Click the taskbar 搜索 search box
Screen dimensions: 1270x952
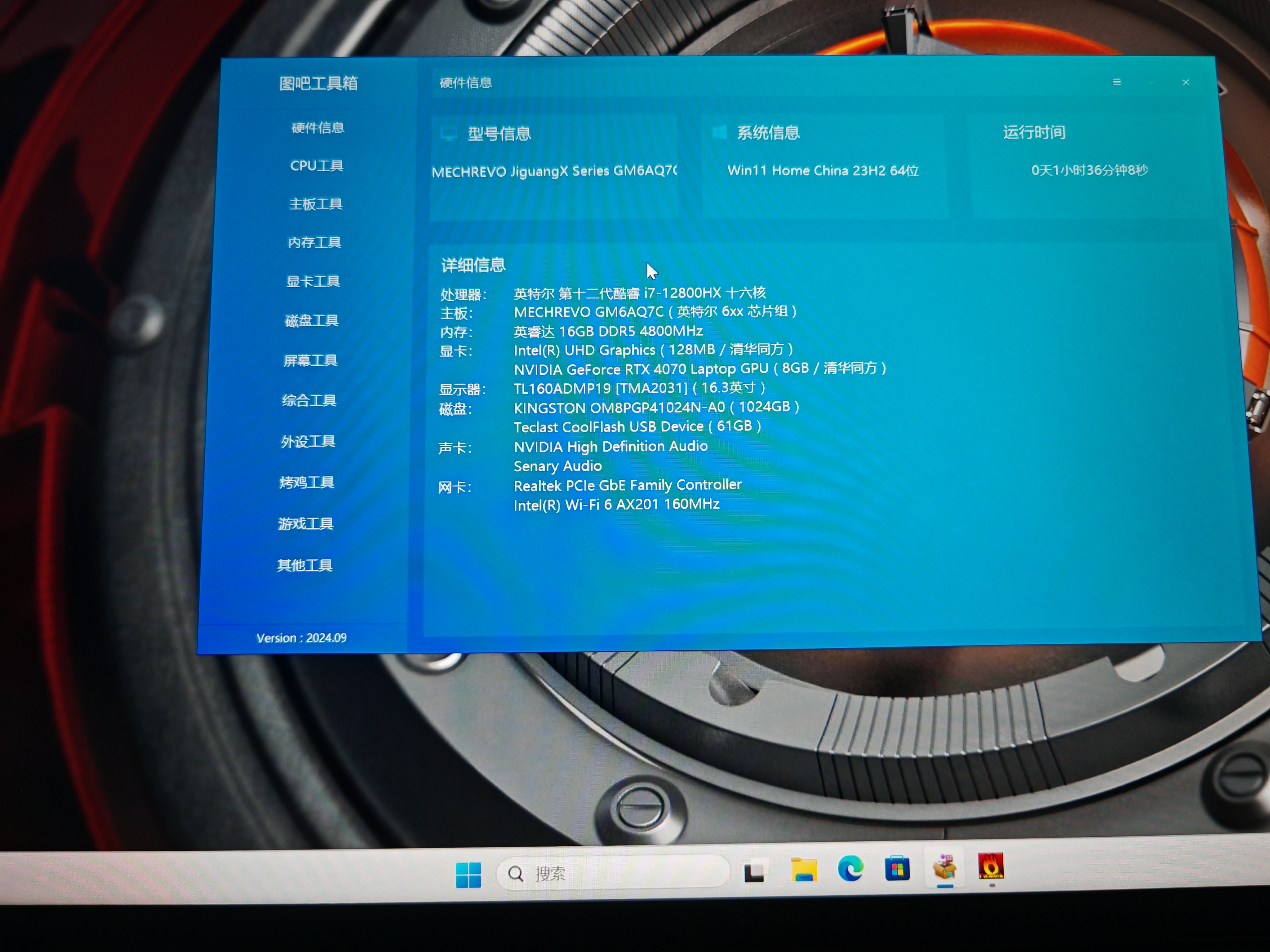tap(613, 873)
